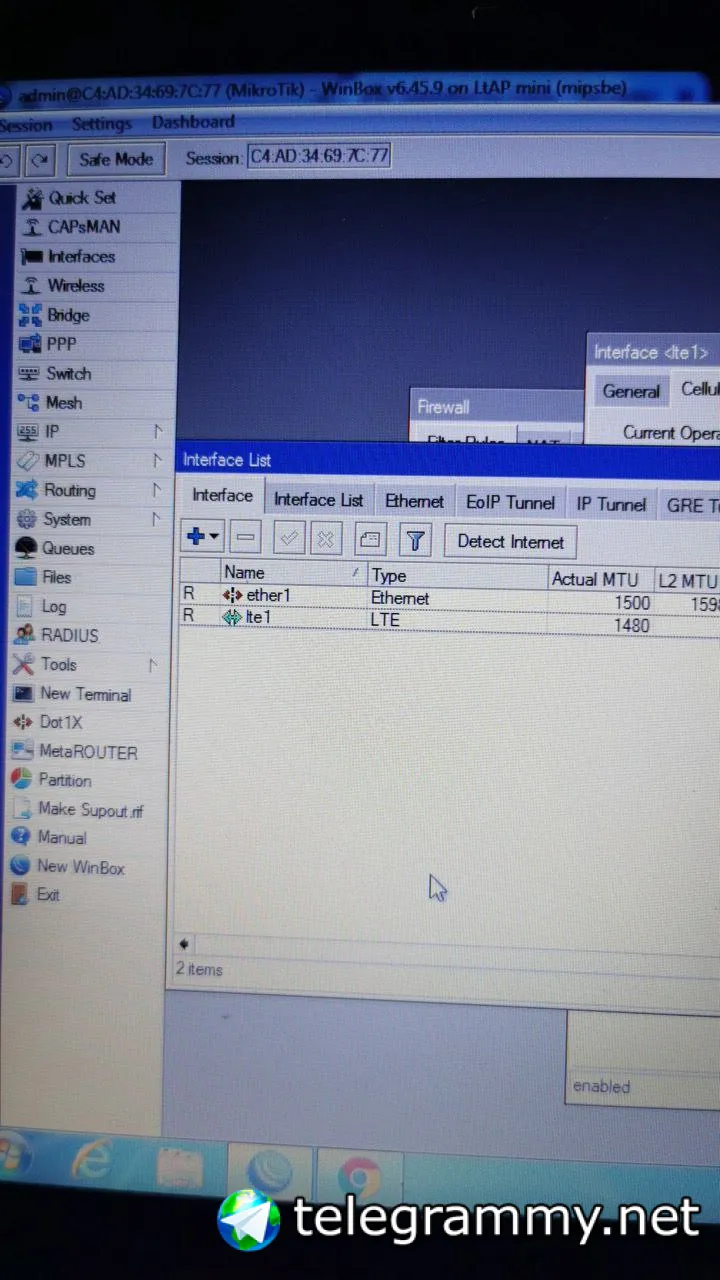Select General tab in Interface lte1 window
Image resolution: width=720 pixels, height=1280 pixels.
[630, 392]
